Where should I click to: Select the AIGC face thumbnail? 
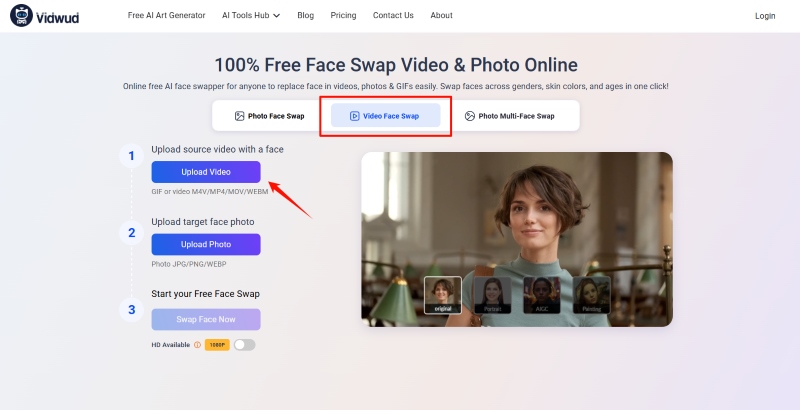tap(542, 295)
